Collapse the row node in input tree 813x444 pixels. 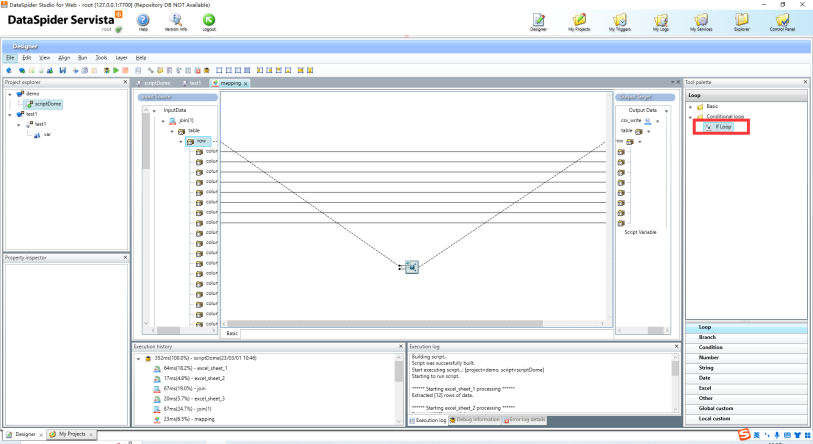[181, 141]
